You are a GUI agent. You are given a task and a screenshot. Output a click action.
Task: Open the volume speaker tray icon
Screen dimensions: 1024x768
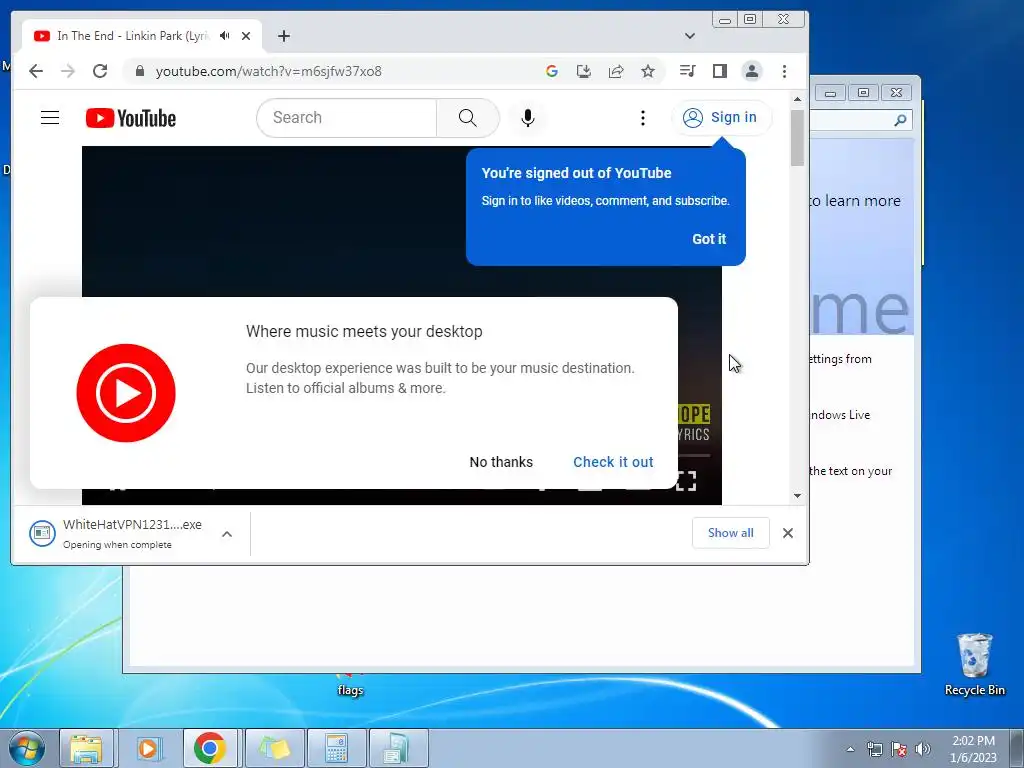tap(923, 749)
